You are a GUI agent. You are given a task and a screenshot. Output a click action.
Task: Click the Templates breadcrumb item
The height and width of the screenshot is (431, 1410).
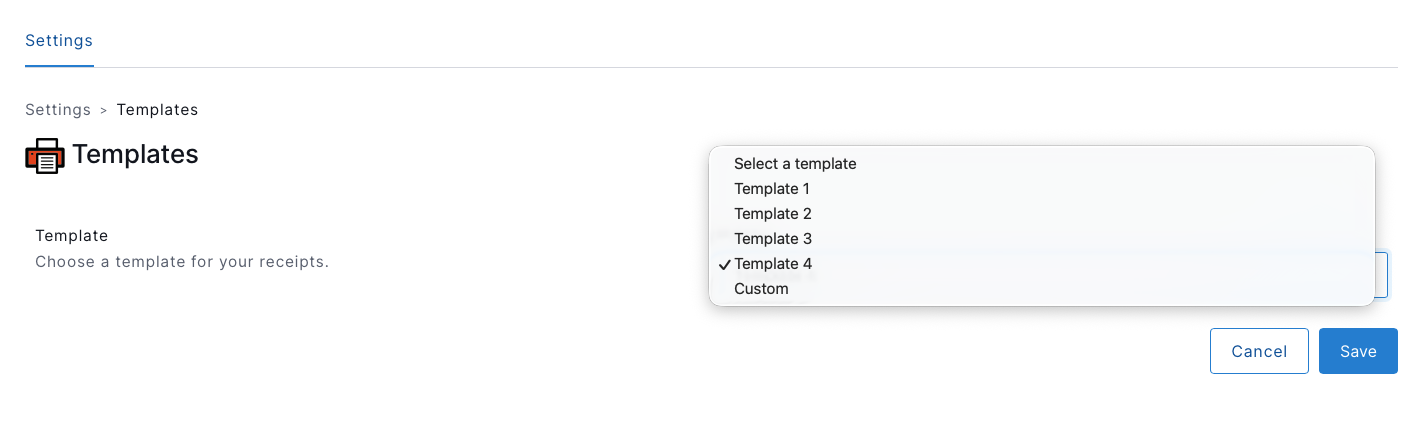tap(157, 110)
